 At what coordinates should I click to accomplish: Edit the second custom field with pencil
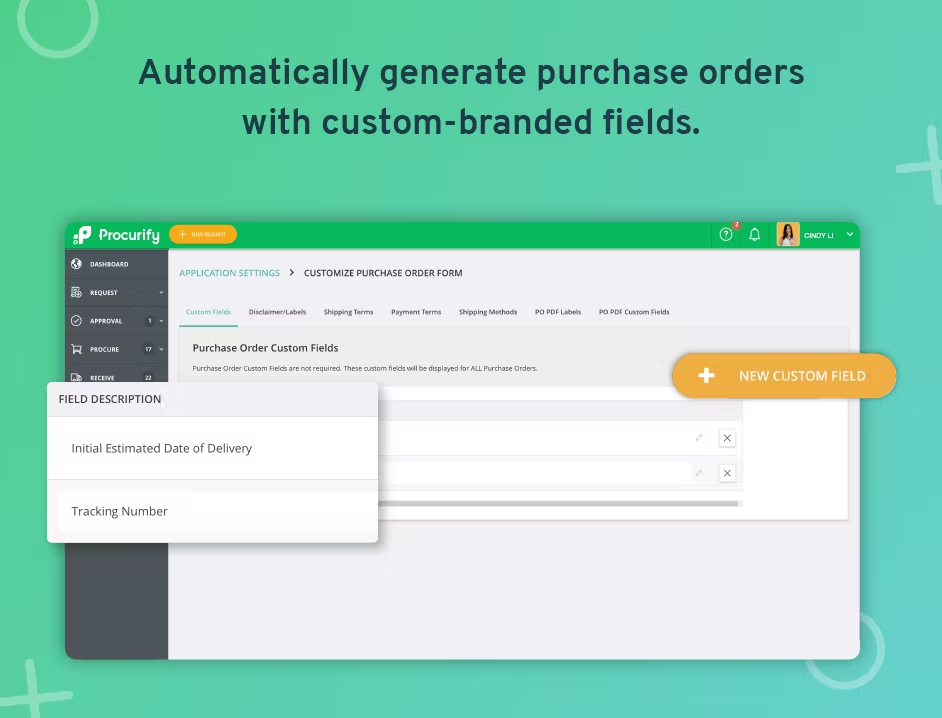pyautogui.click(x=699, y=473)
